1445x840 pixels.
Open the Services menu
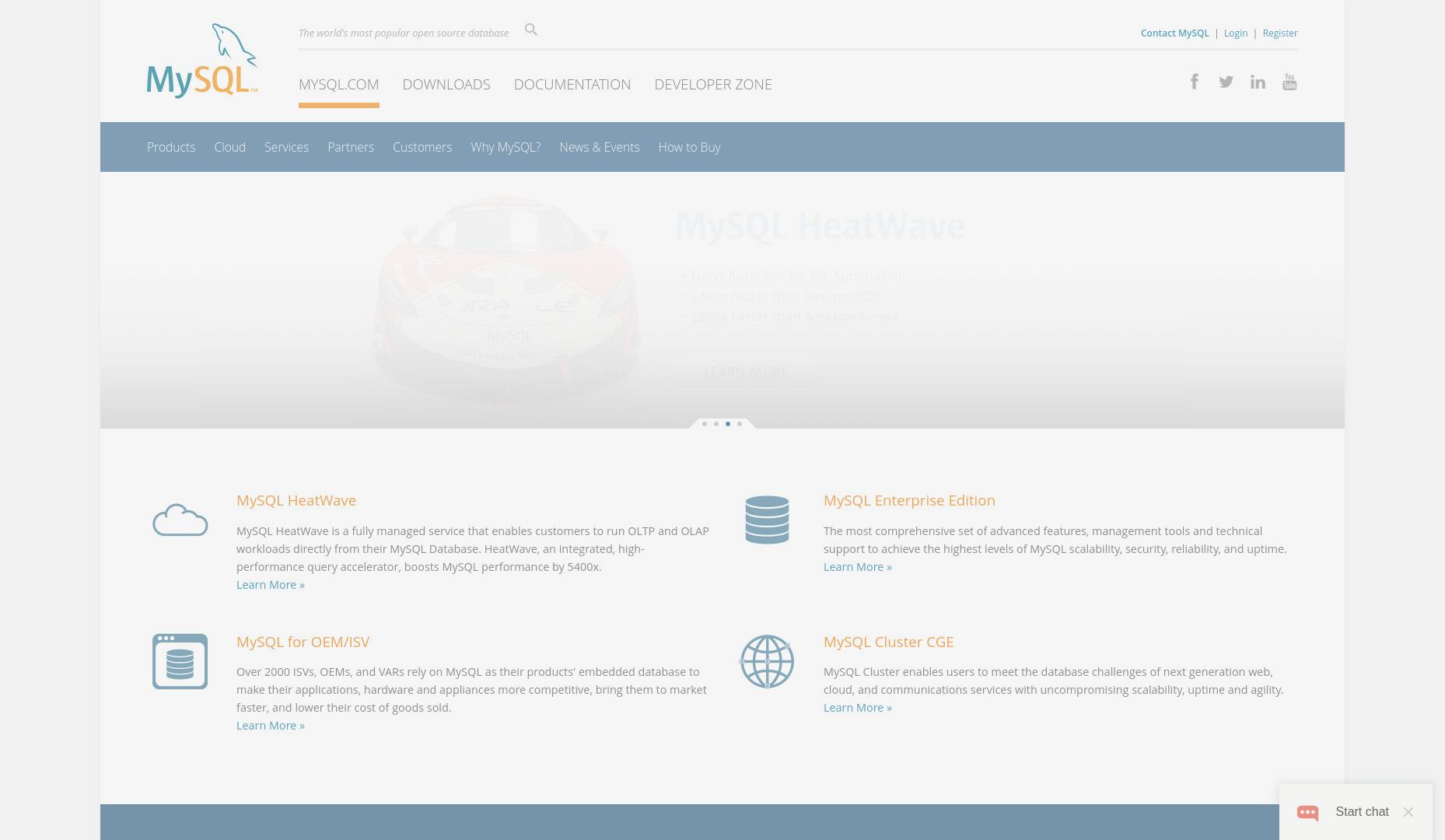tap(286, 147)
